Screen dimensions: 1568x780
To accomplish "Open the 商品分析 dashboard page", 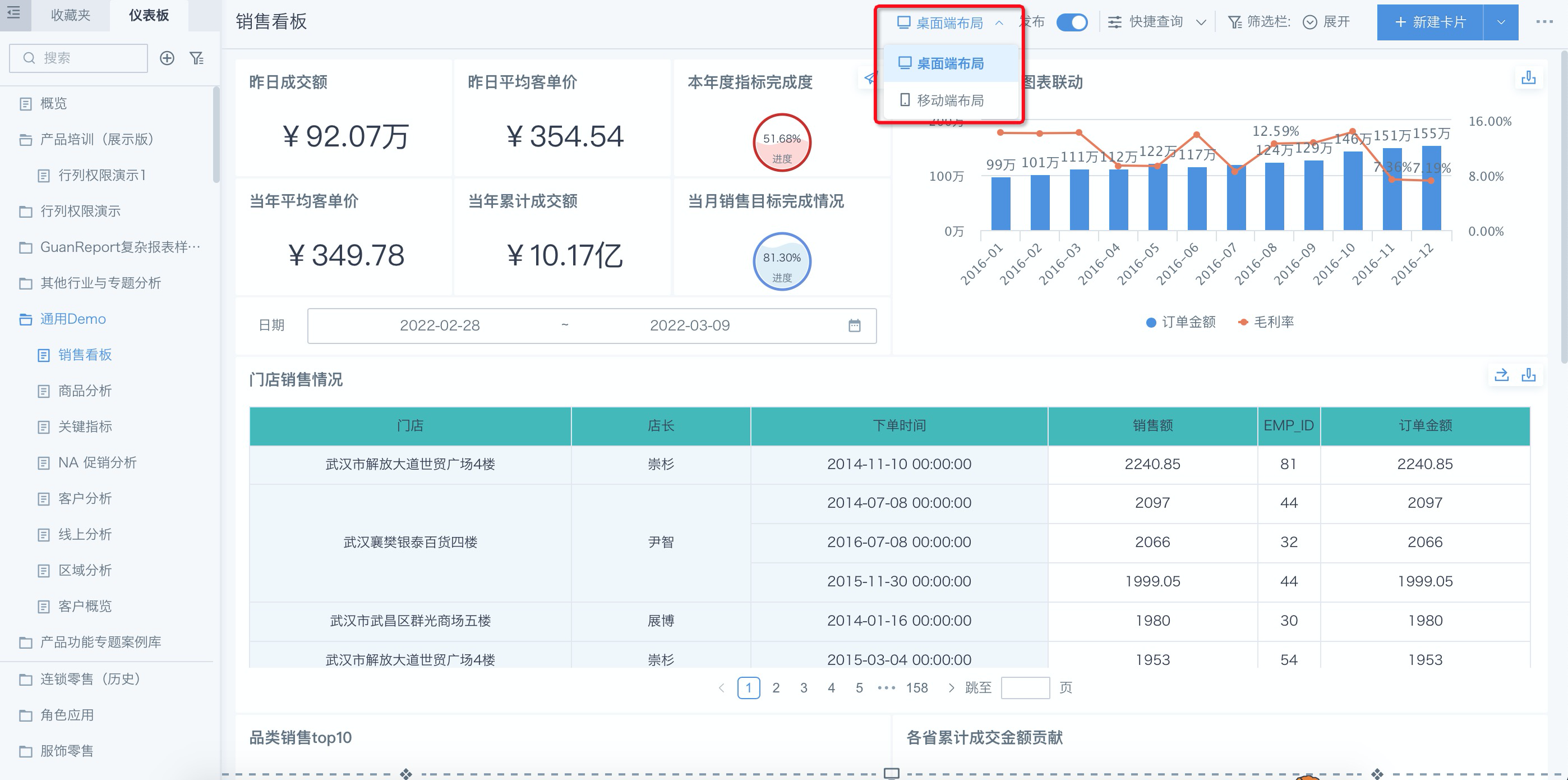I will pyautogui.click(x=85, y=391).
